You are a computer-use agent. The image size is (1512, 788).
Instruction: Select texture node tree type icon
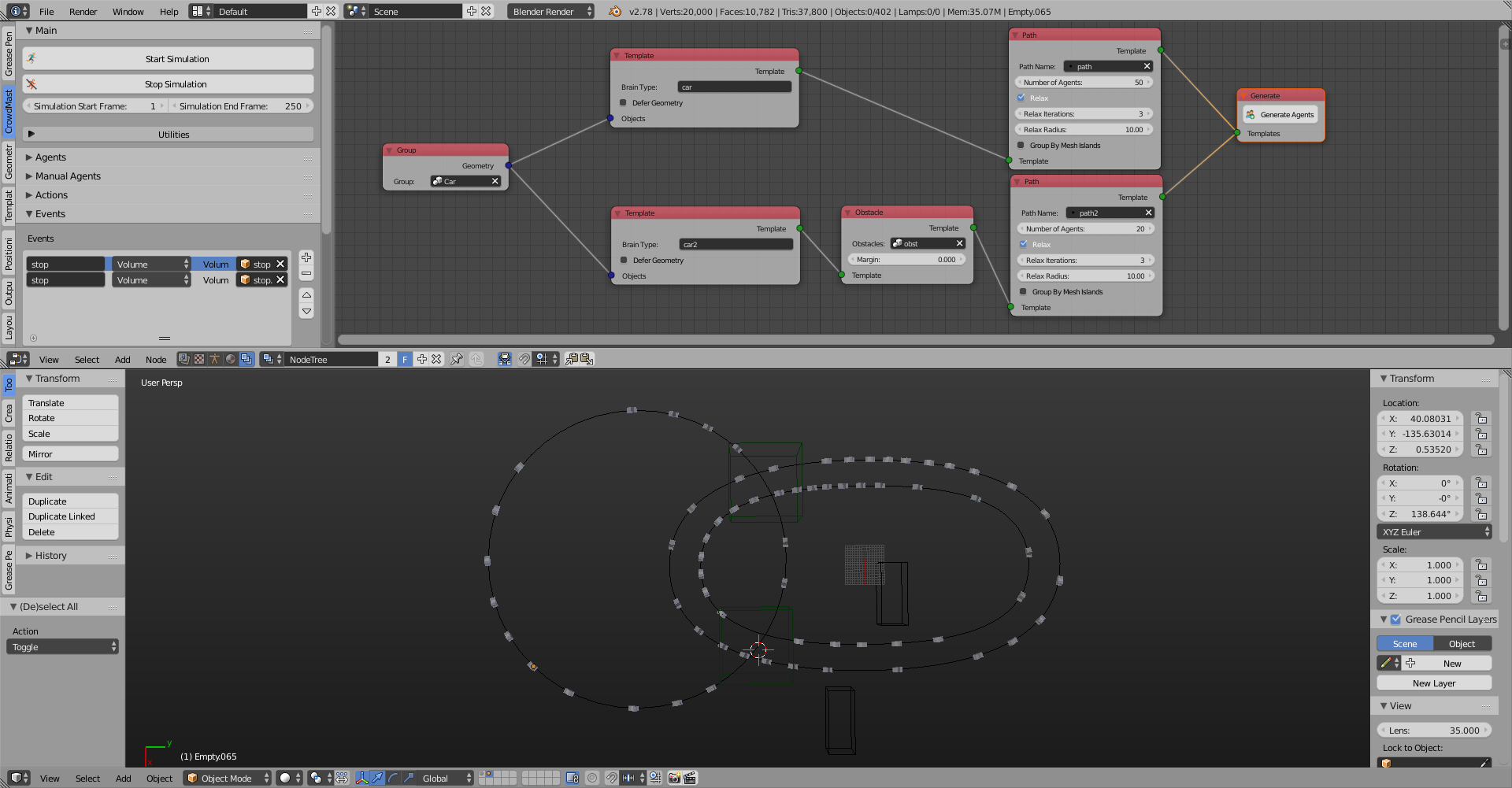coord(199,360)
